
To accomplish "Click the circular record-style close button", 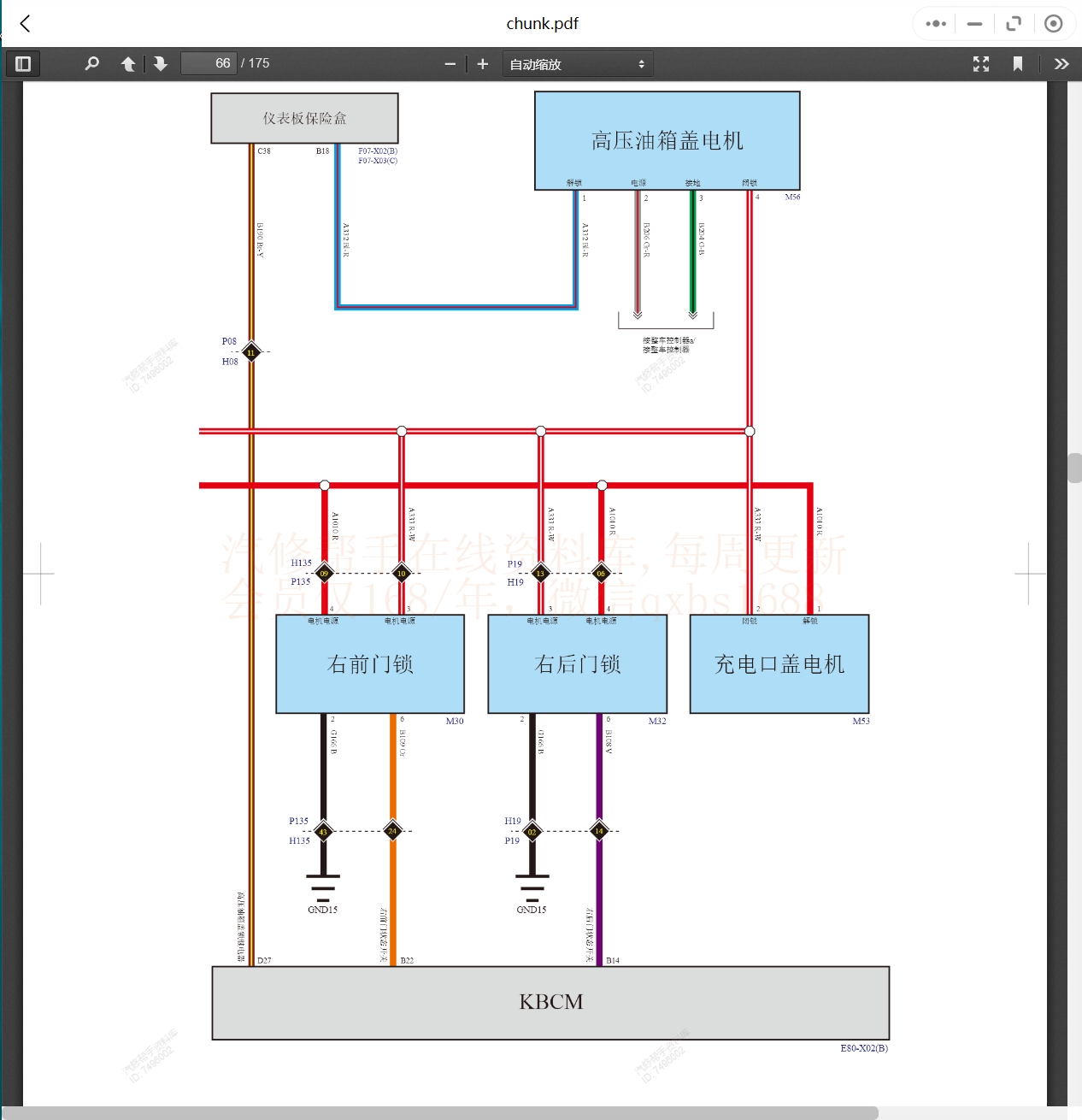I will click(1054, 24).
